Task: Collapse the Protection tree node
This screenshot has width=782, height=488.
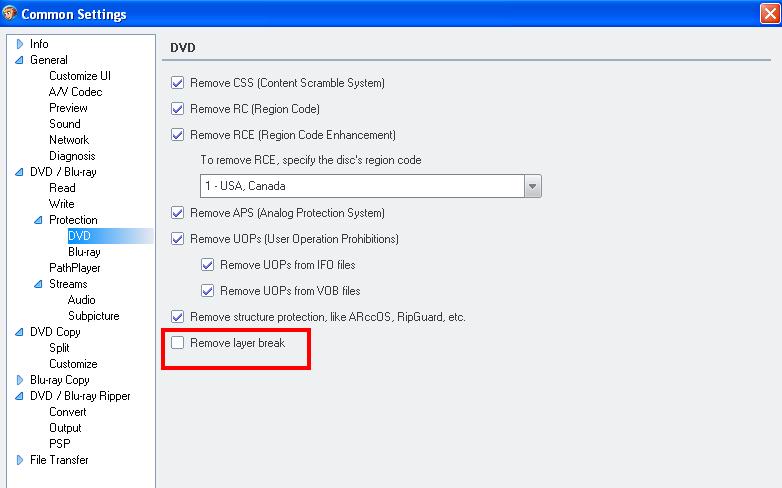Action: coord(38,220)
